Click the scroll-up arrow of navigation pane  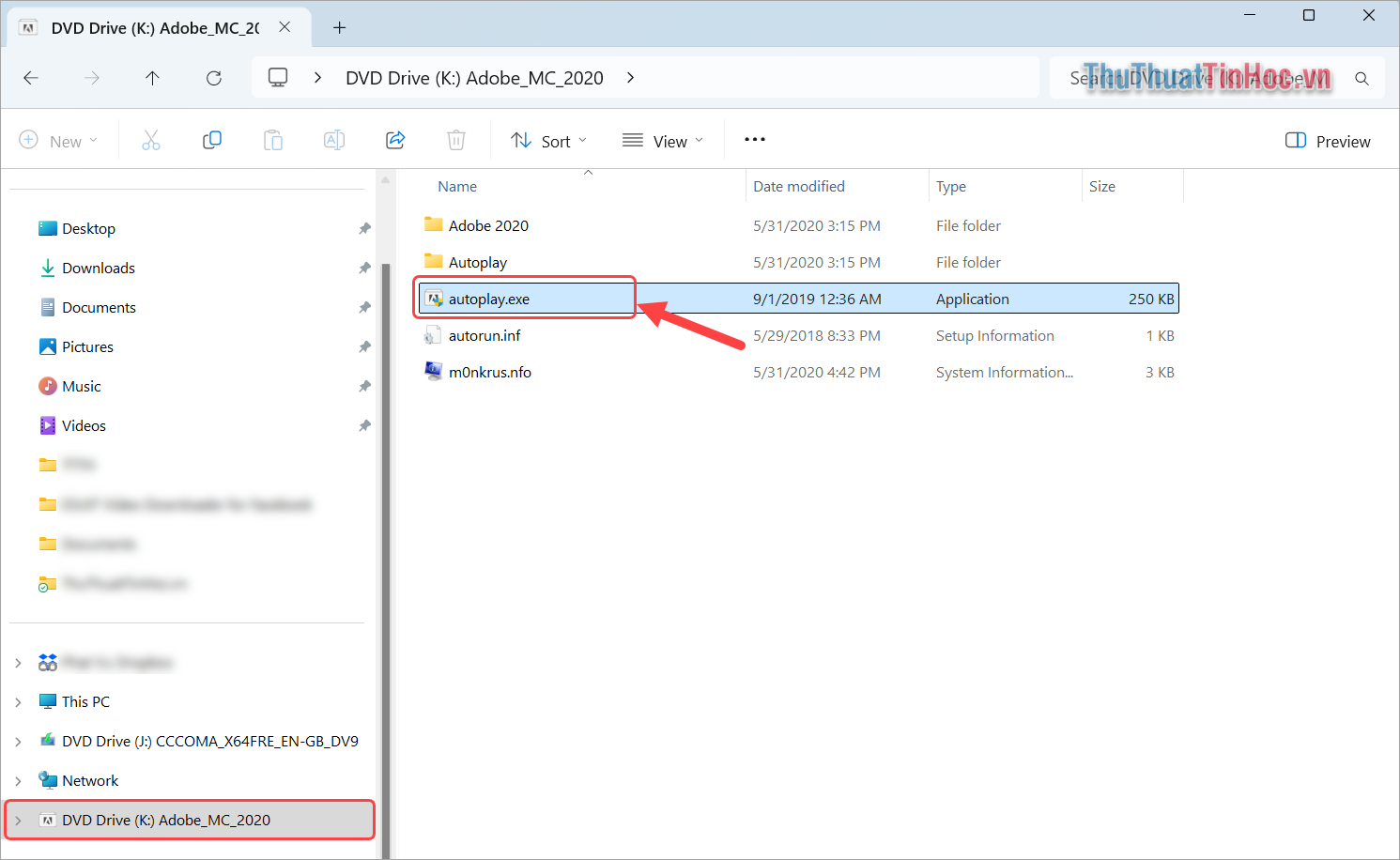point(385,178)
